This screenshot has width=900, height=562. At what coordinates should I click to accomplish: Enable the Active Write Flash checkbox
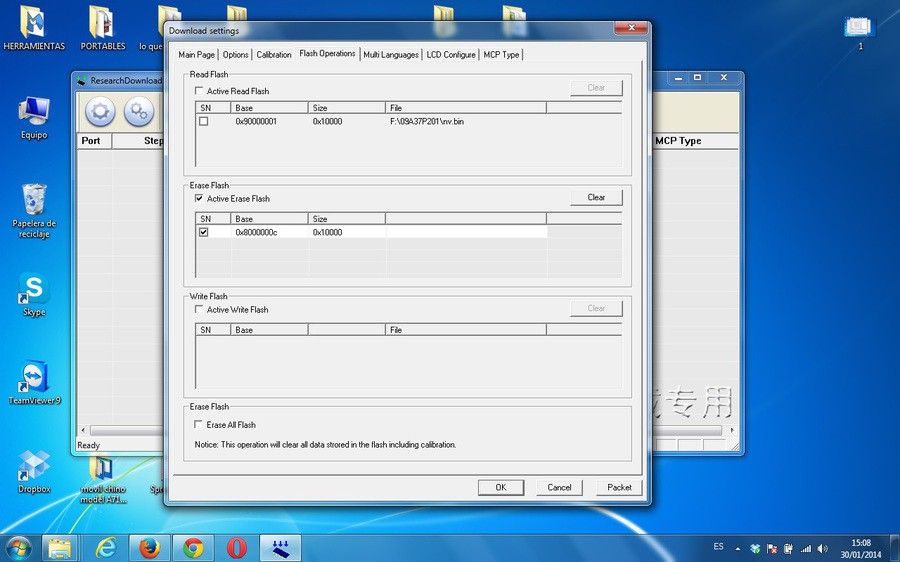coord(199,309)
